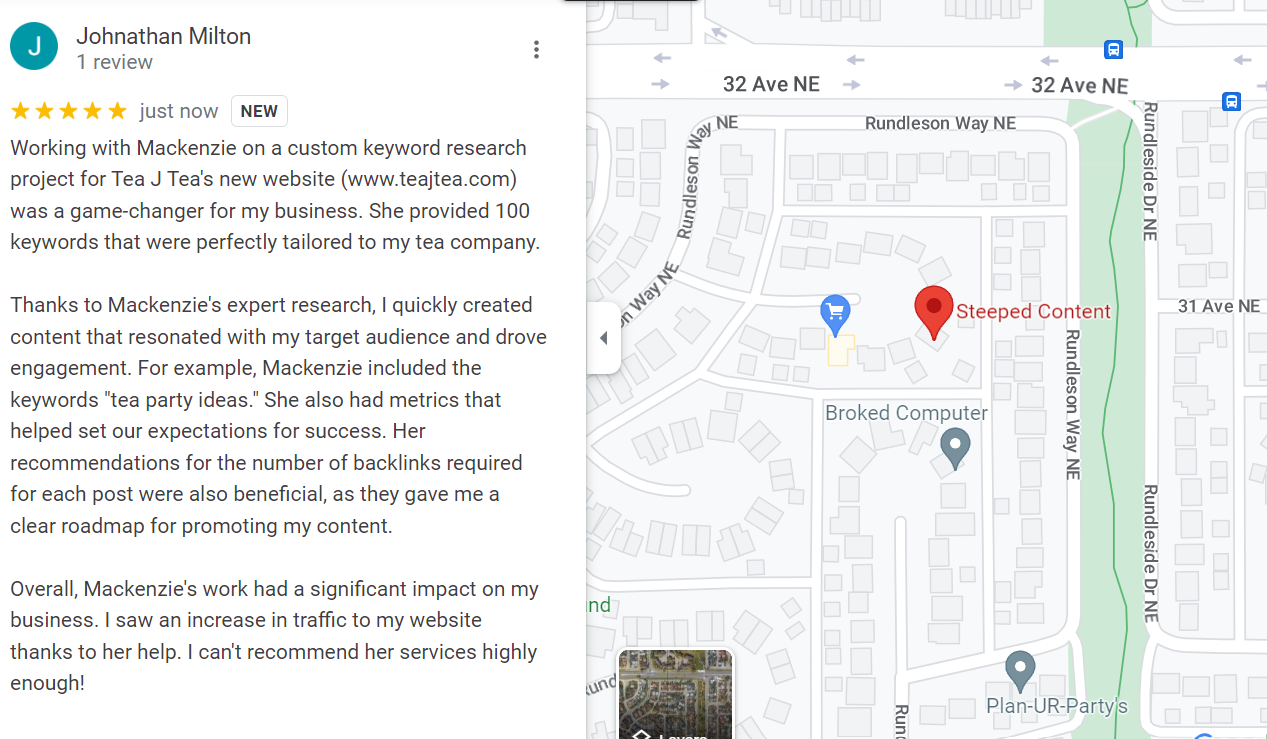
Task: Open the review's three-dot options menu
Action: tap(537, 49)
